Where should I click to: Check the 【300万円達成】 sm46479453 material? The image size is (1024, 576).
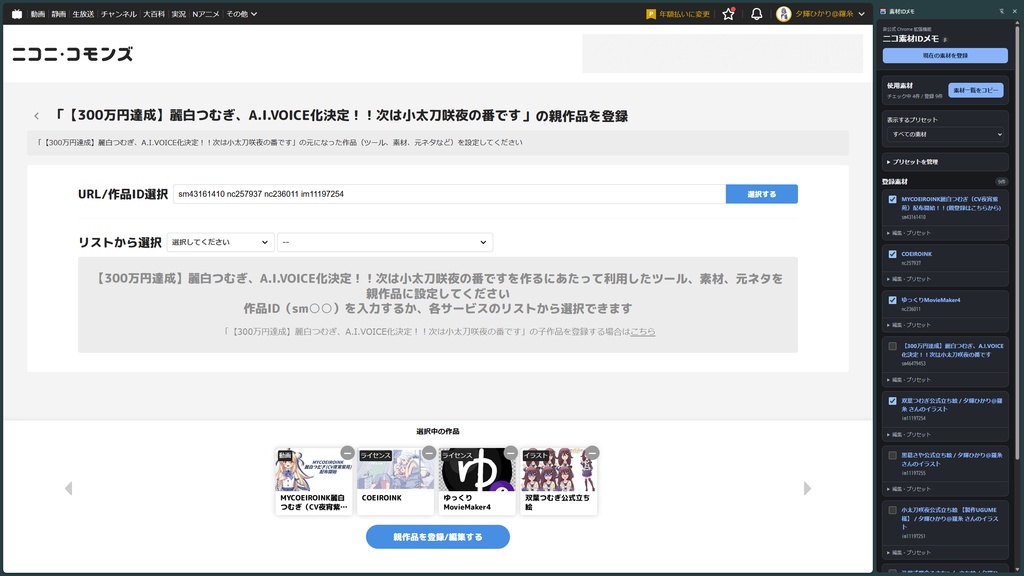[x=893, y=346]
